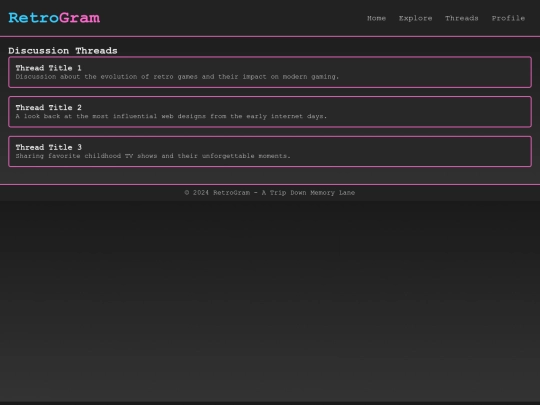This screenshot has height=405, width=540.
Task: Open the Explore nav link
Action: [415, 18]
